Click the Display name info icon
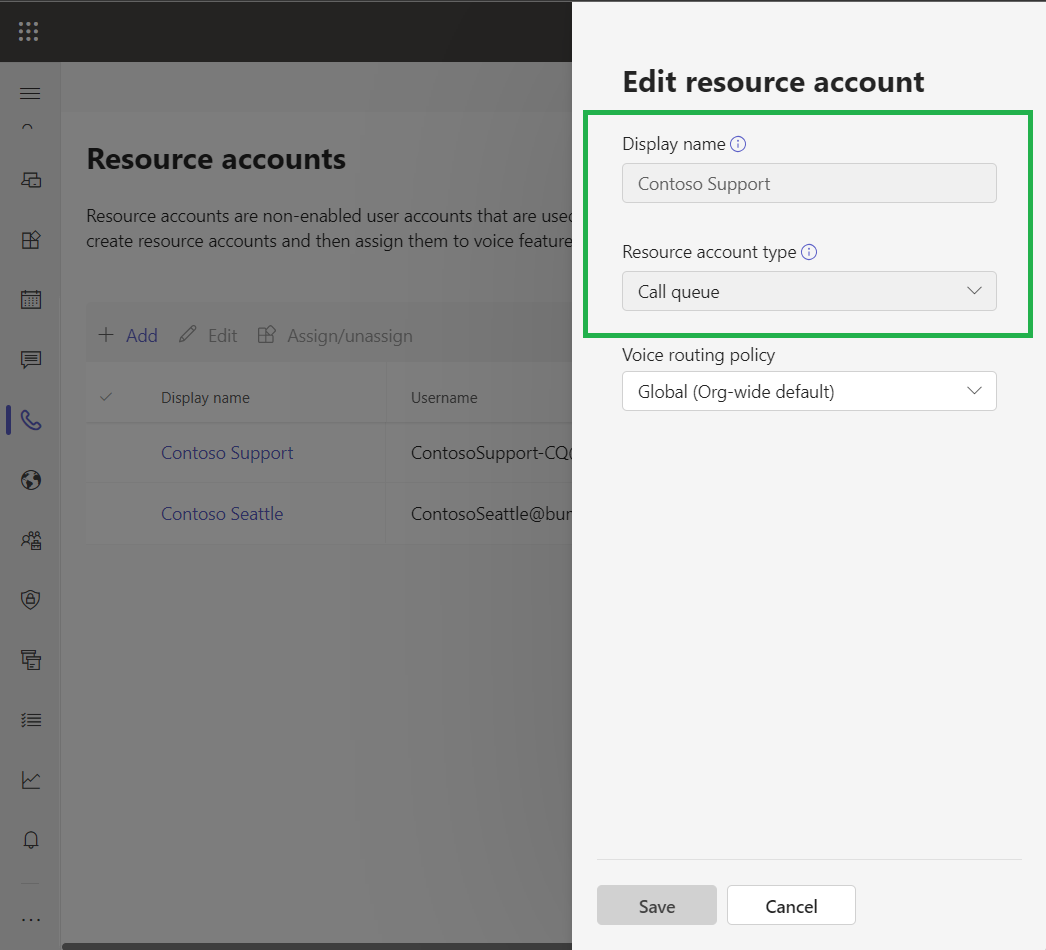The image size is (1046, 950). 738,144
